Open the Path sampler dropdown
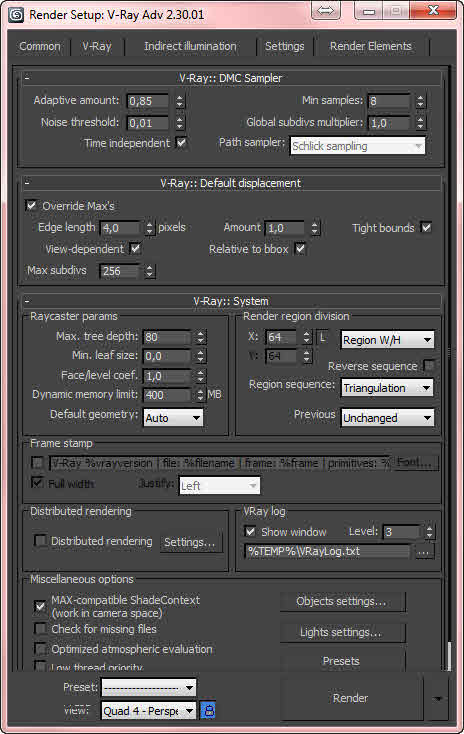This screenshot has height=734, width=464. pos(358,146)
